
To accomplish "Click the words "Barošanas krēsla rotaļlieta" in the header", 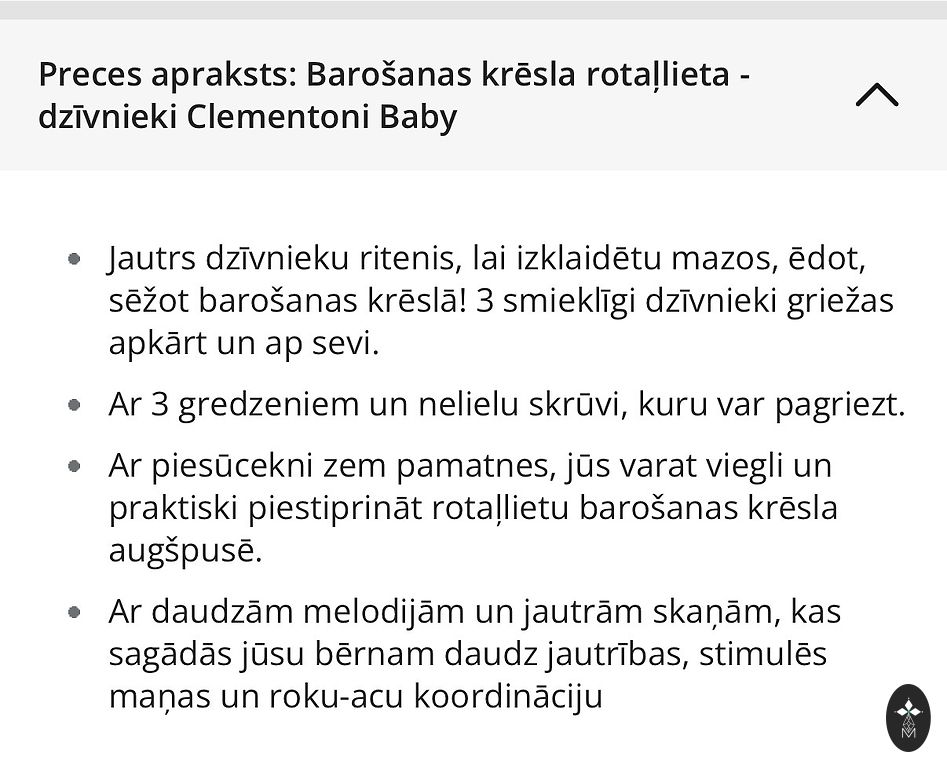I will (x=517, y=74).
